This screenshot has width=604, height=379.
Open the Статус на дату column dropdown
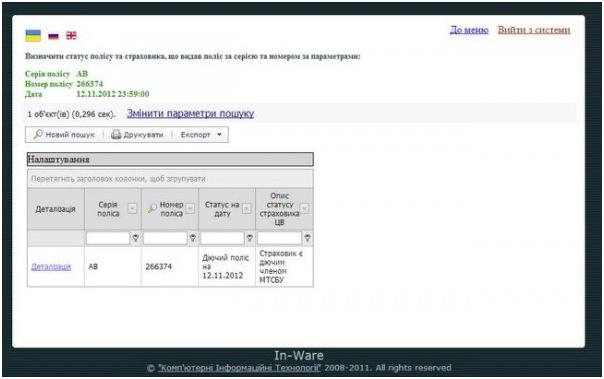247,208
